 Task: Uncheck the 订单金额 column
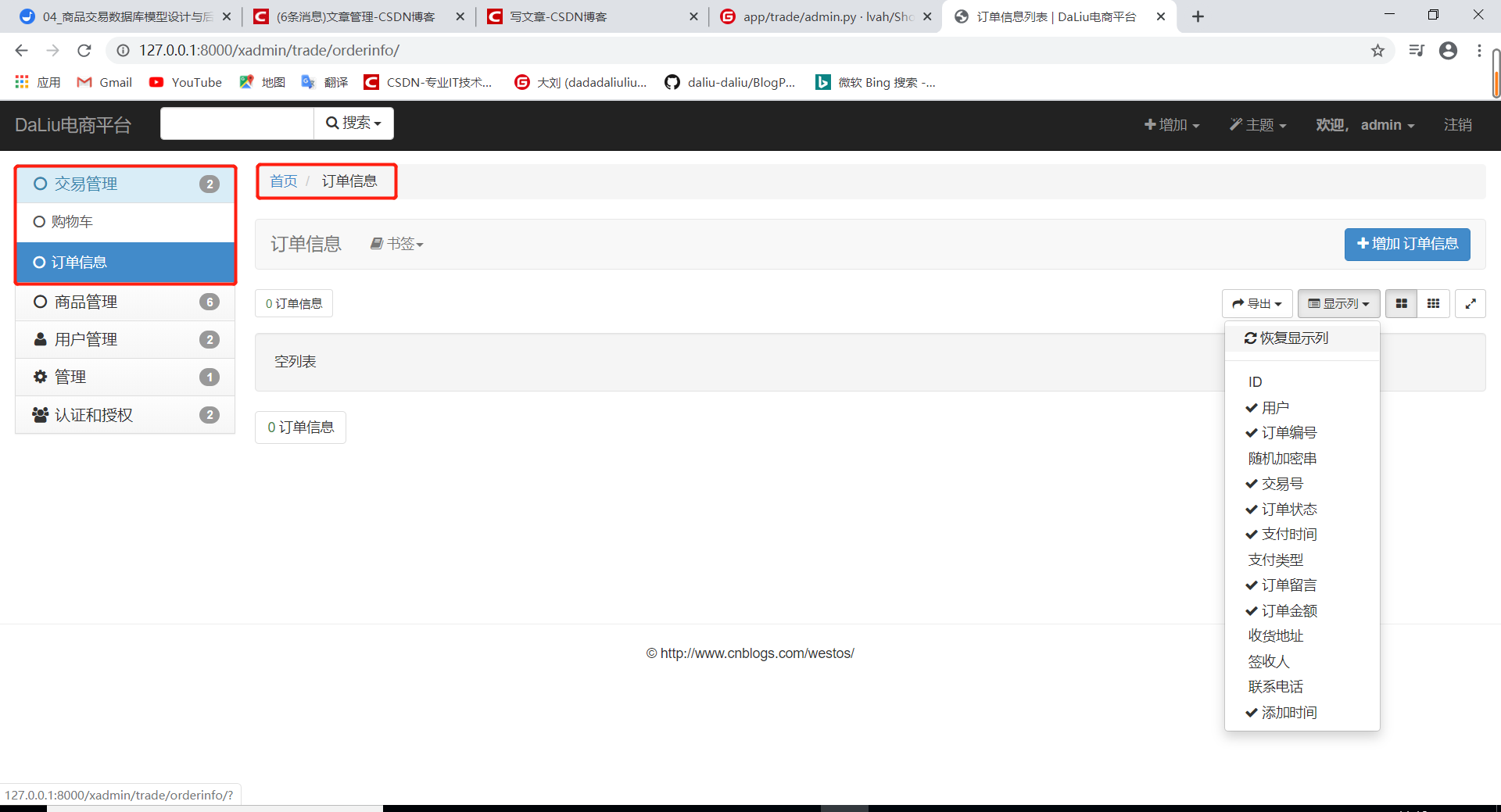point(1302,611)
